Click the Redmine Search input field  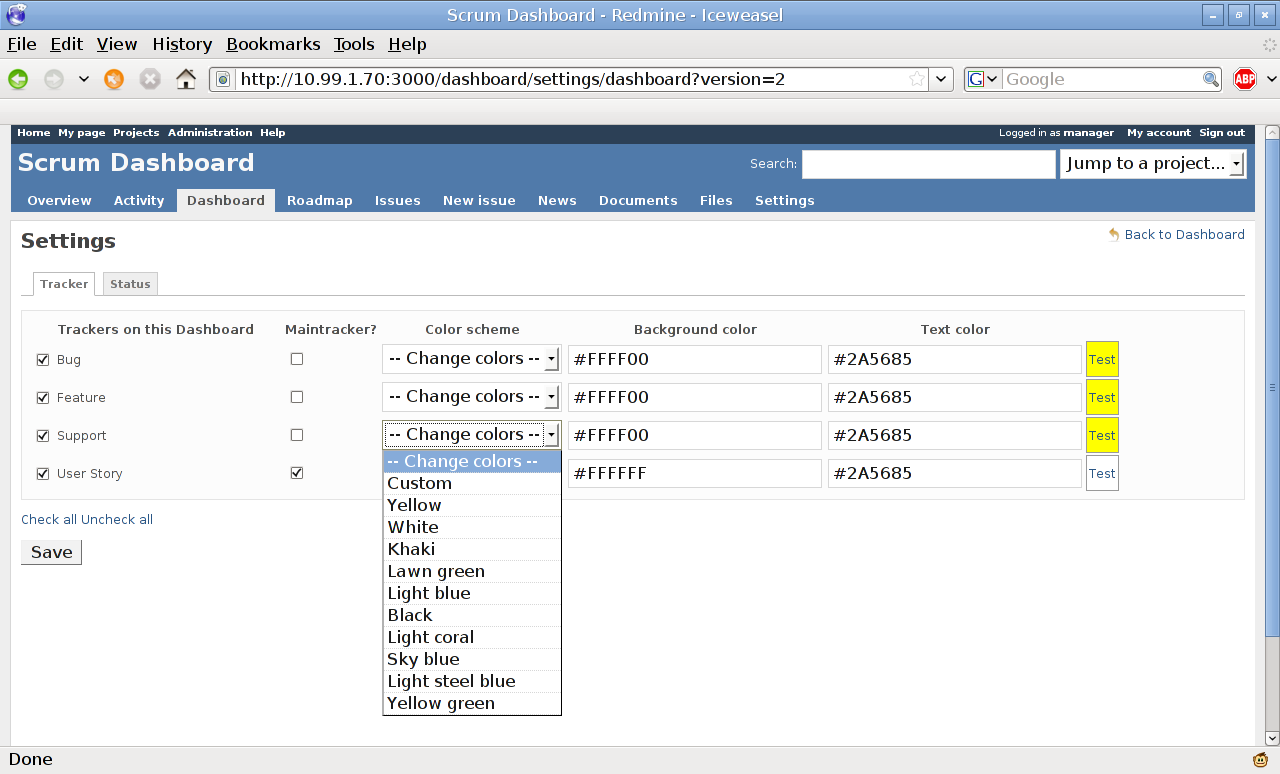[x=929, y=164]
